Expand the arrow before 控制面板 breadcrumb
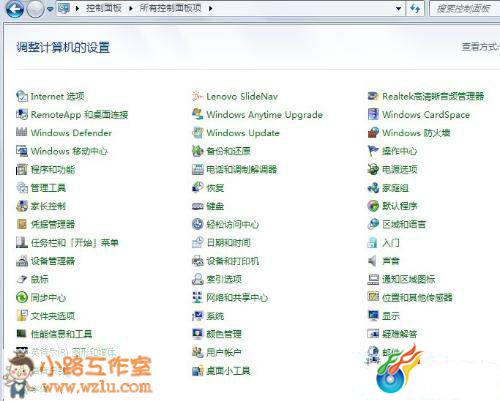This screenshot has height=401, width=500. point(77,8)
